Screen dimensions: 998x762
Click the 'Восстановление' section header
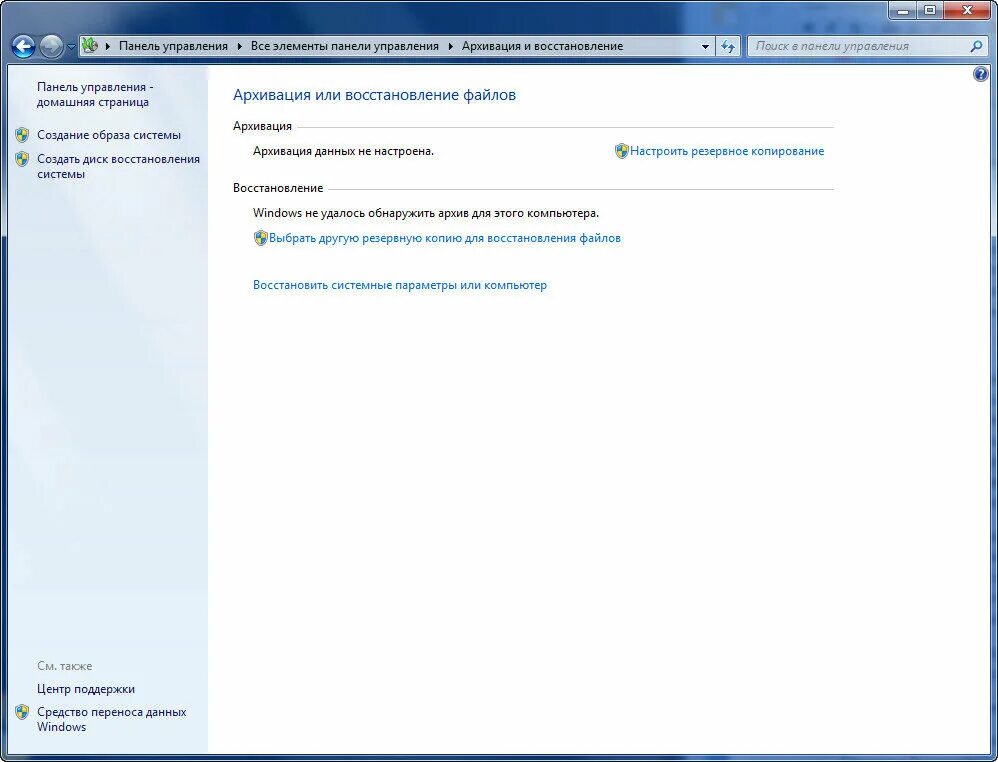tap(278, 188)
